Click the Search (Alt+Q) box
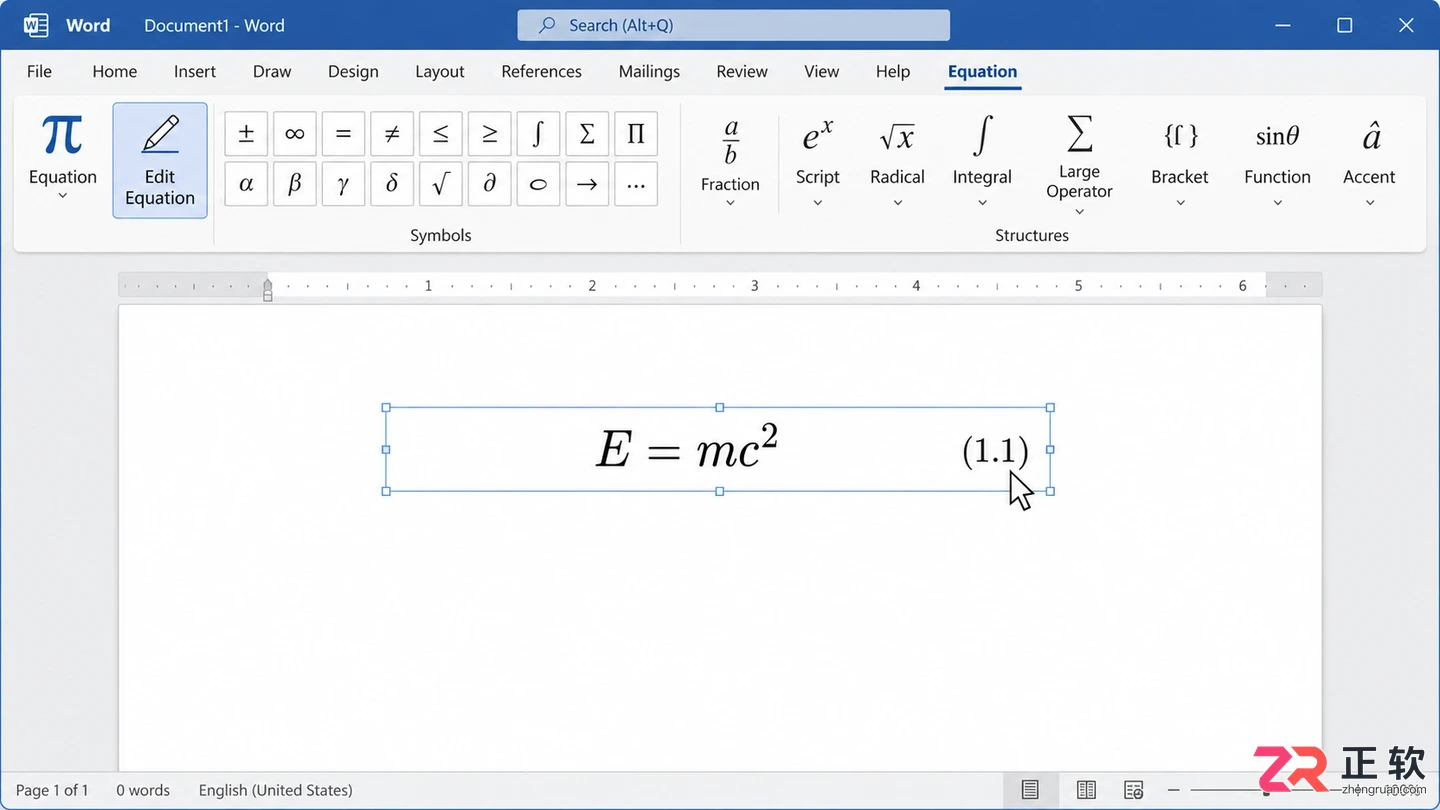Image resolution: width=1440 pixels, height=810 pixels. (733, 25)
